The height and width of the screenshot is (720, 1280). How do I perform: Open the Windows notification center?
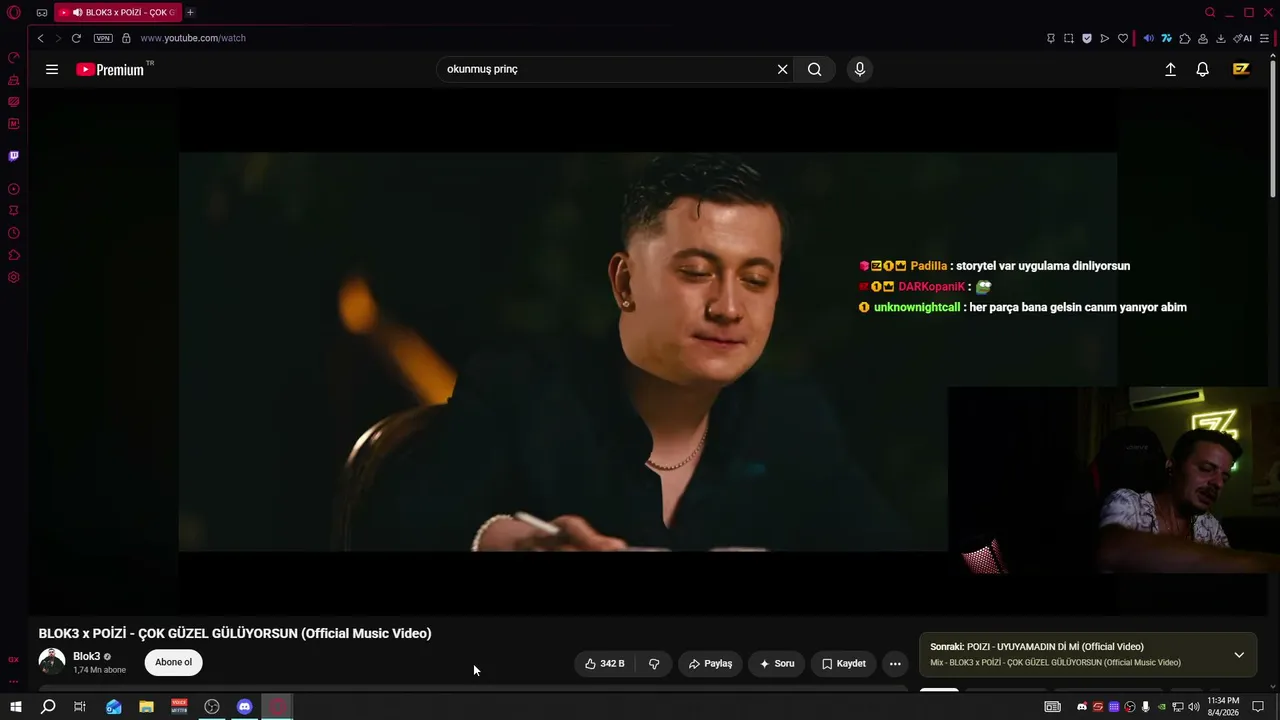coord(1258,707)
